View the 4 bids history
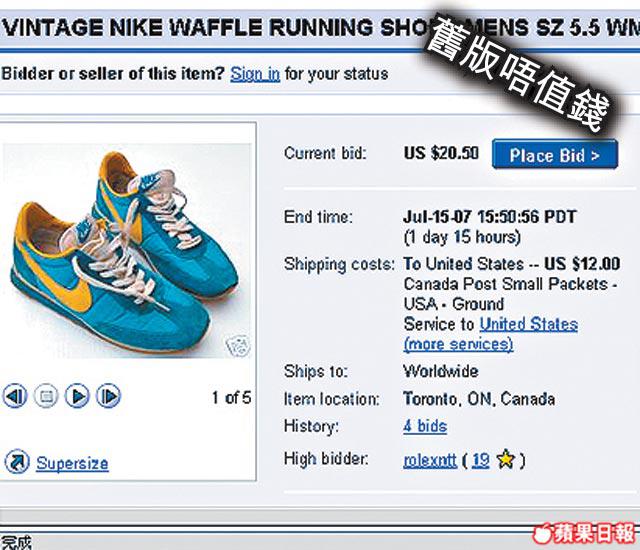 [x=425, y=426]
